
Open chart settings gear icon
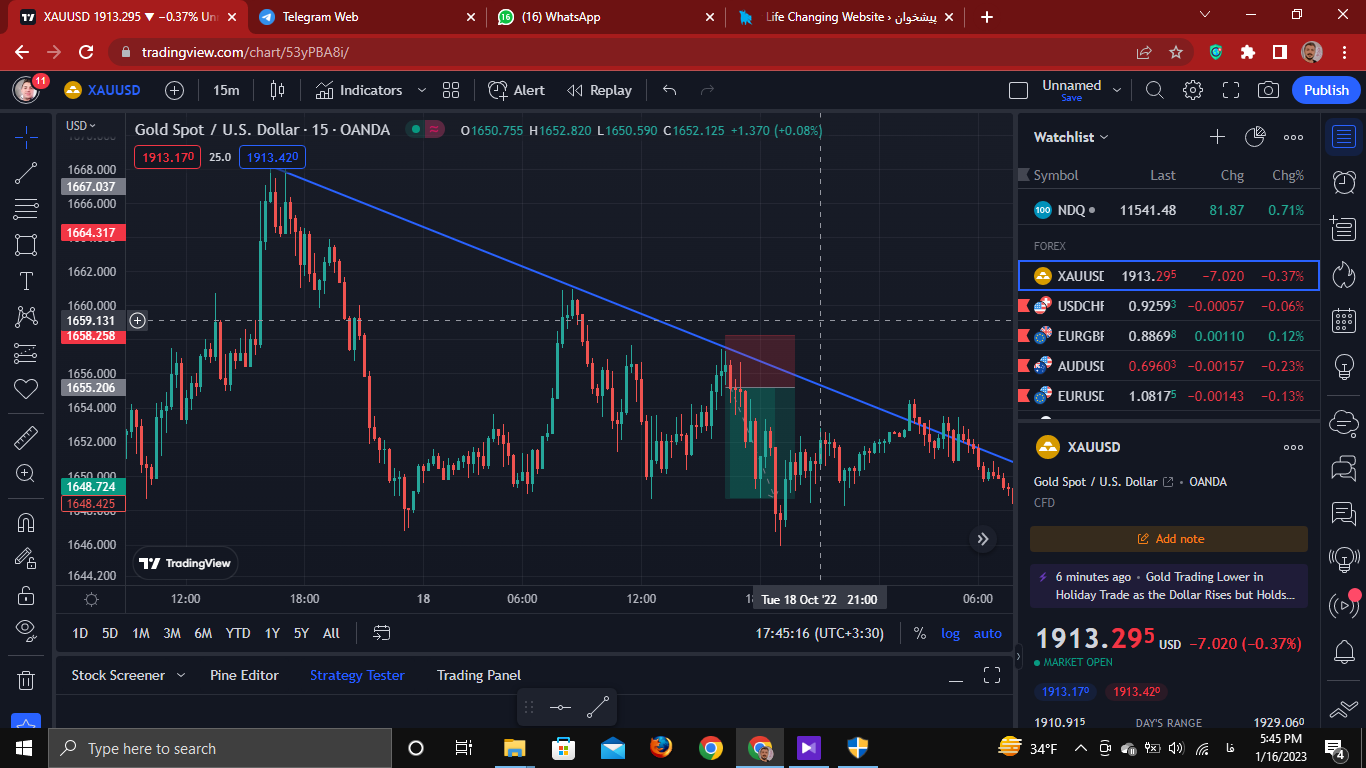coord(1192,90)
